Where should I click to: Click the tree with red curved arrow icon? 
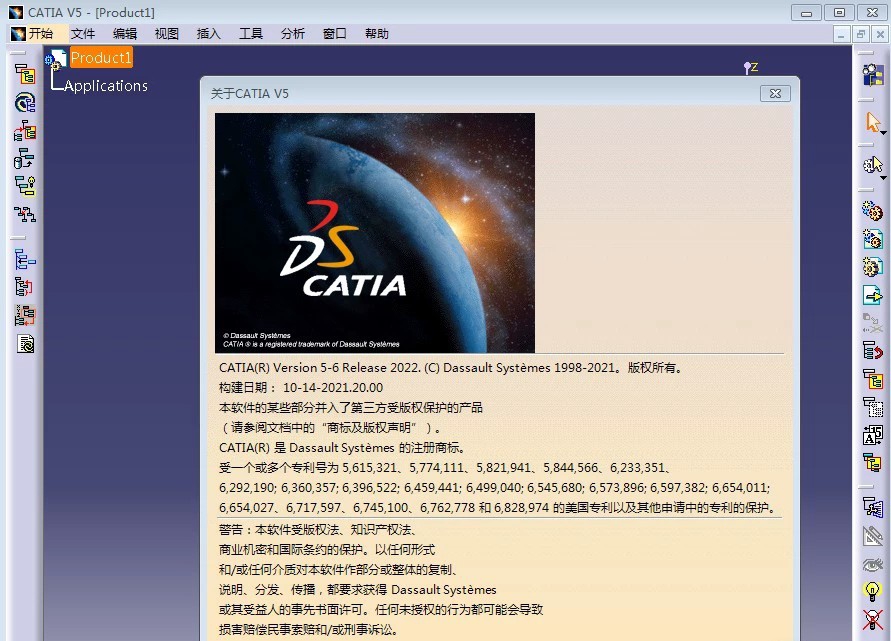873,351
